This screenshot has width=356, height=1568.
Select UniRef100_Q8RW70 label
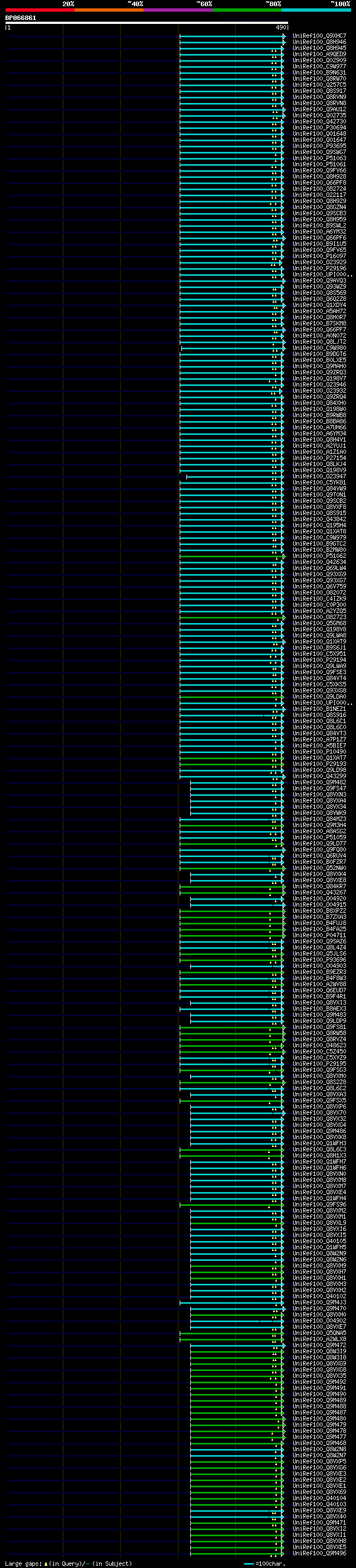319,78
